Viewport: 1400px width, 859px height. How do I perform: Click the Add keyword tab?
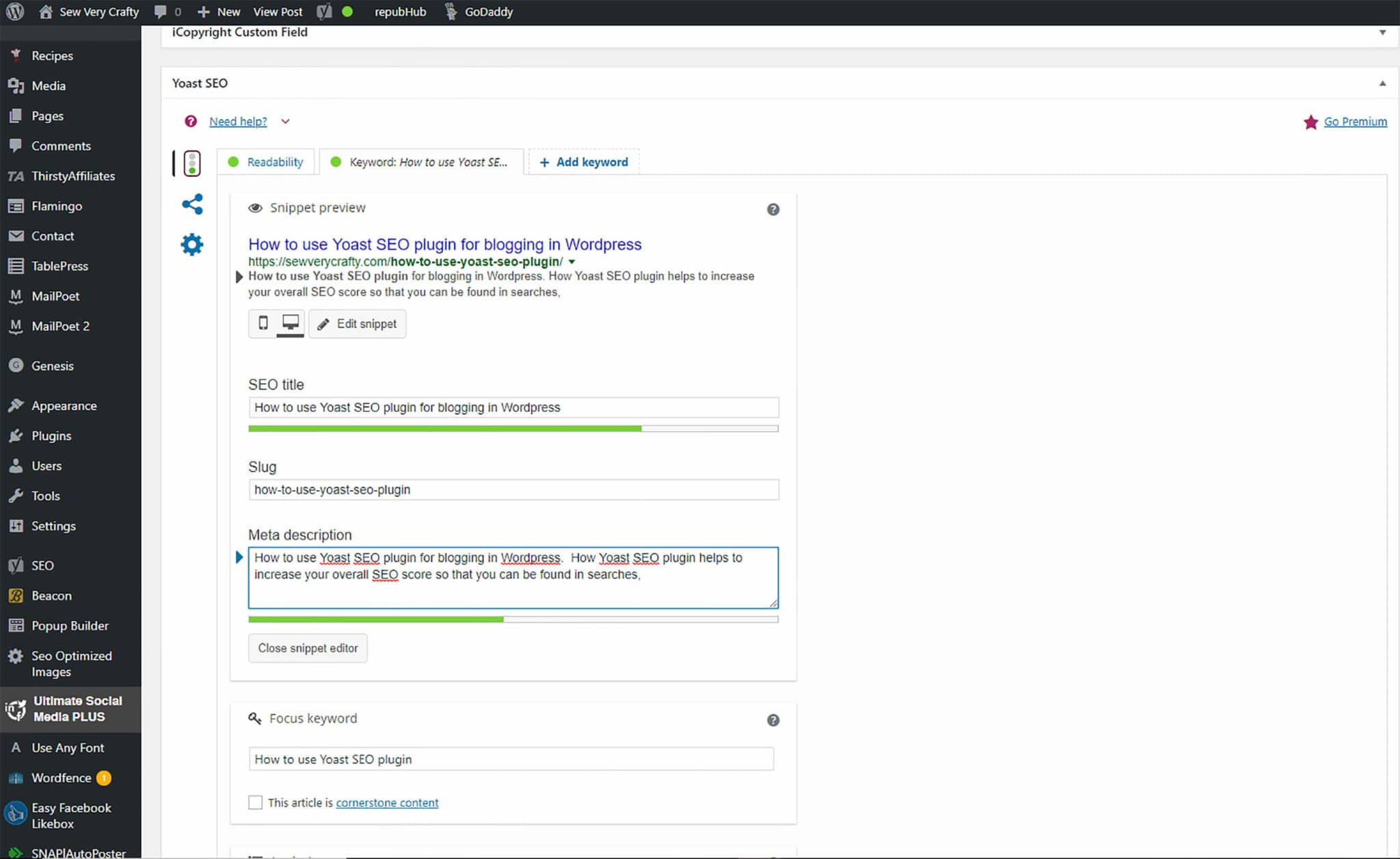coord(584,162)
